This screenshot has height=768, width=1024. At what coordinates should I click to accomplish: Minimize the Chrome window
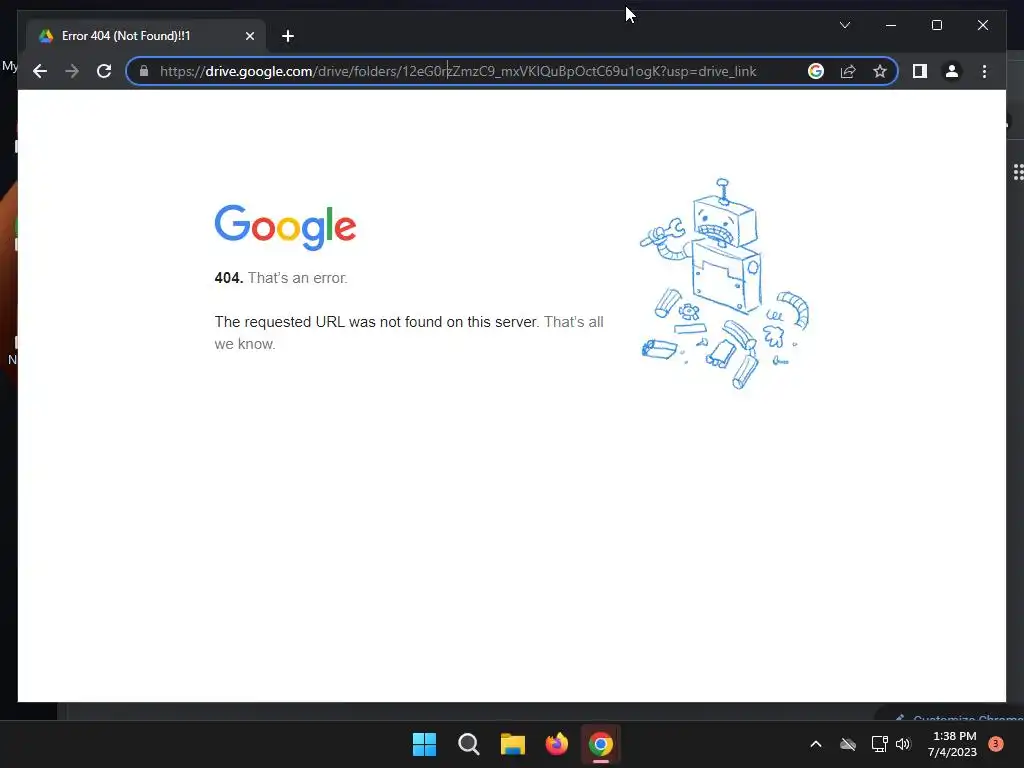coord(891,25)
